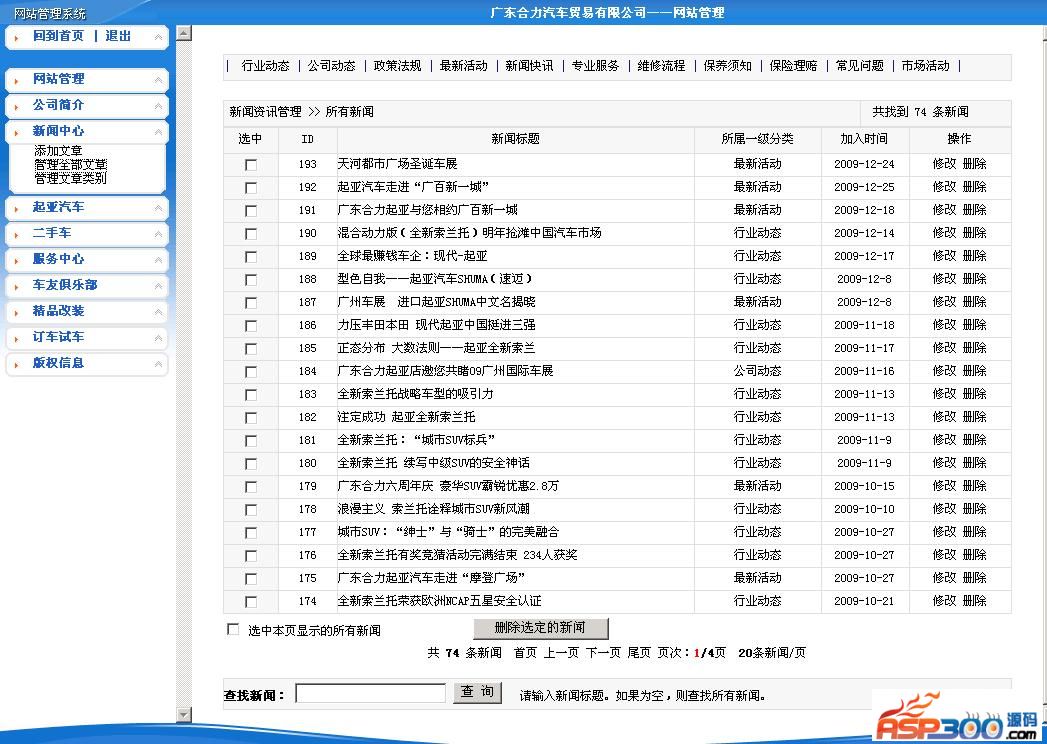Image resolution: width=1047 pixels, height=744 pixels.
Task: Open the 政策法规 category tab
Action: (x=397, y=66)
